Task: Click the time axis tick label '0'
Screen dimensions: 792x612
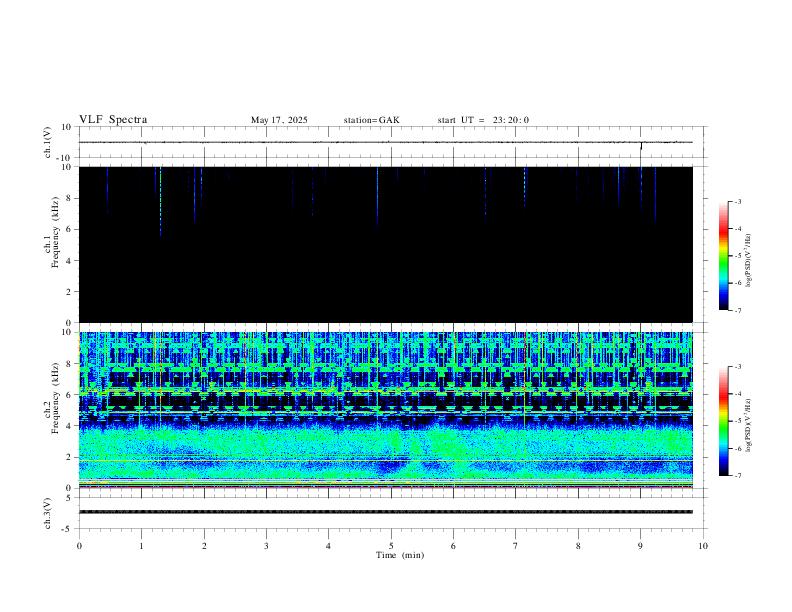Action: (79, 546)
